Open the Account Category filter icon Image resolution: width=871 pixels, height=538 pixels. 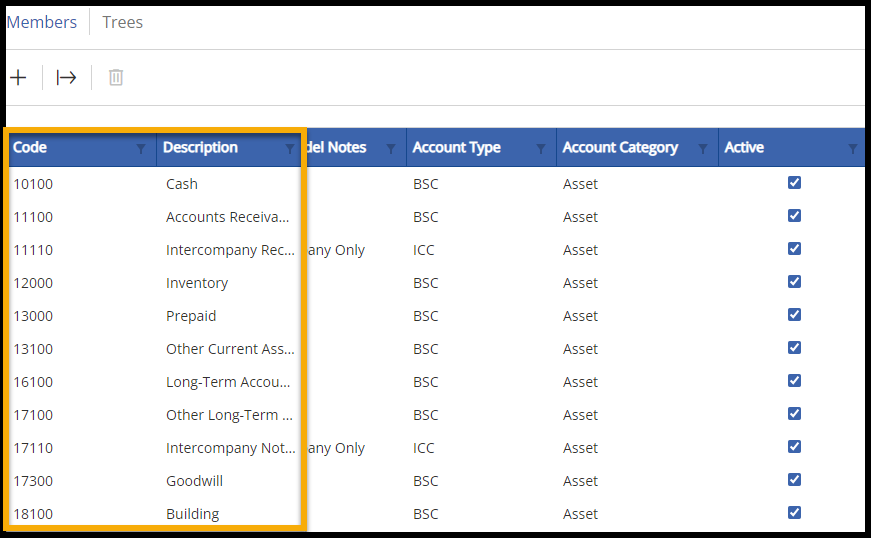coord(703,149)
